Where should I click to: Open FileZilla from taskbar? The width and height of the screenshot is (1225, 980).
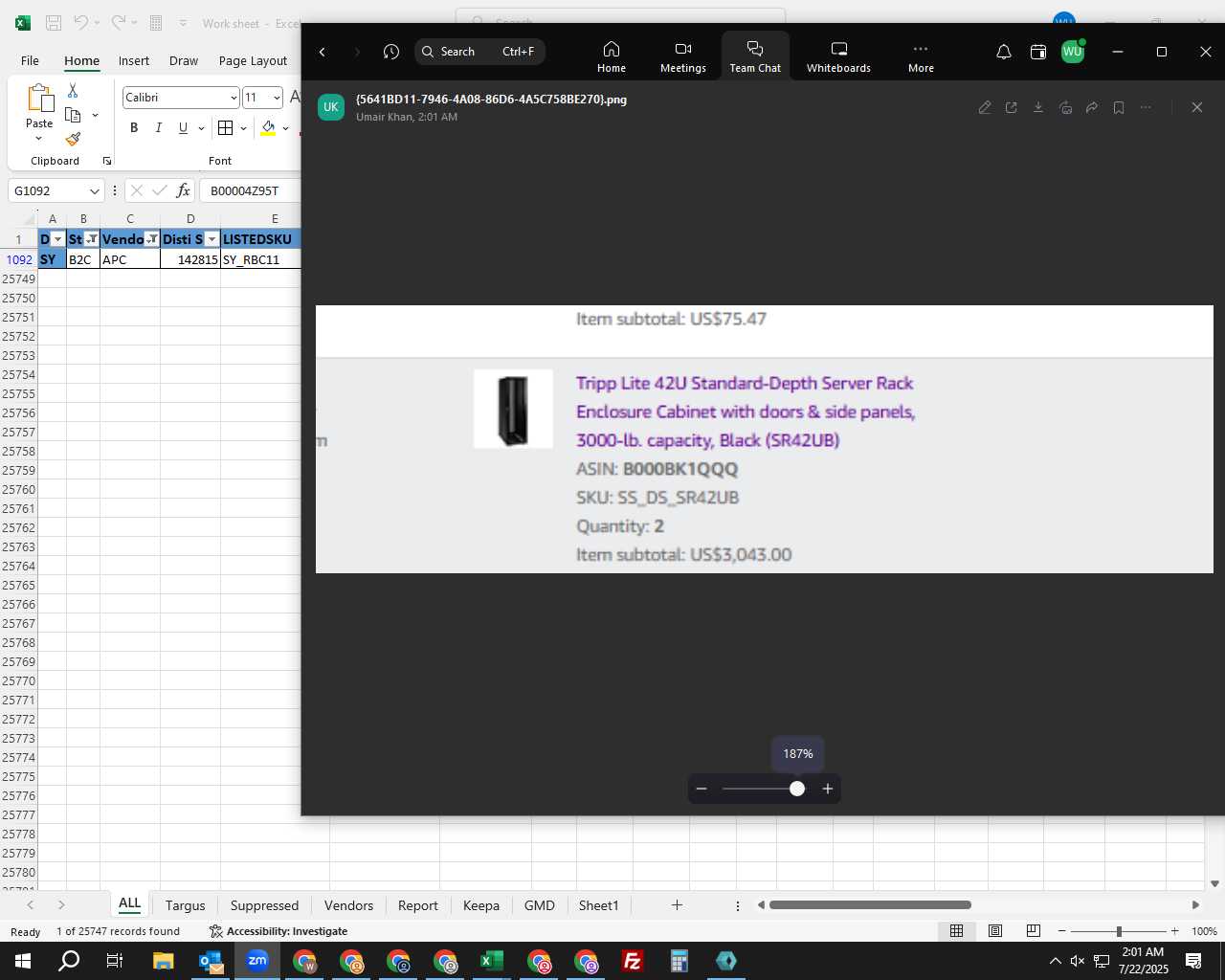[x=633, y=961]
